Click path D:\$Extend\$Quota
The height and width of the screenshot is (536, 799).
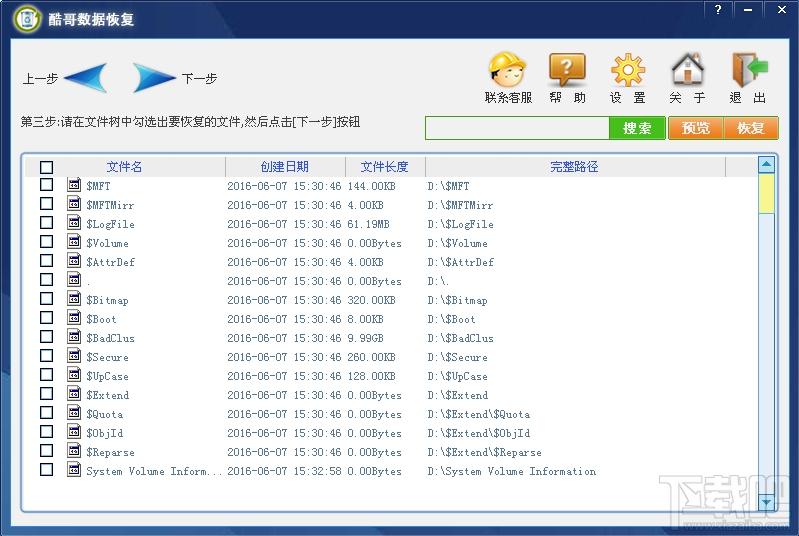[x=478, y=414]
